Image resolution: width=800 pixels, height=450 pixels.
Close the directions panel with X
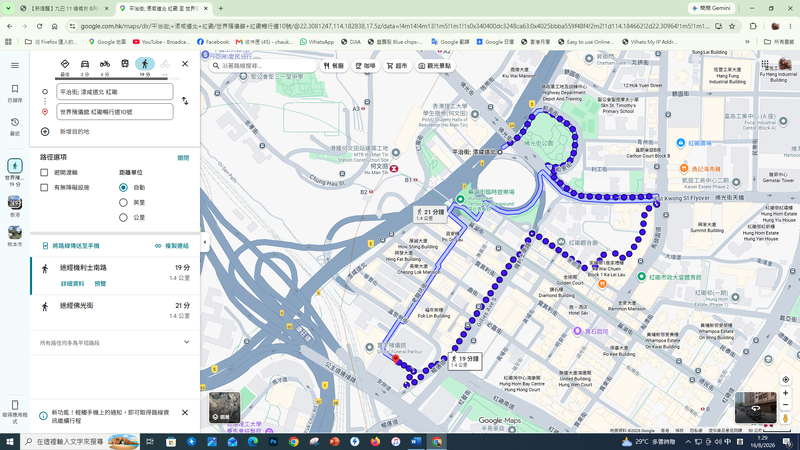tap(185, 64)
